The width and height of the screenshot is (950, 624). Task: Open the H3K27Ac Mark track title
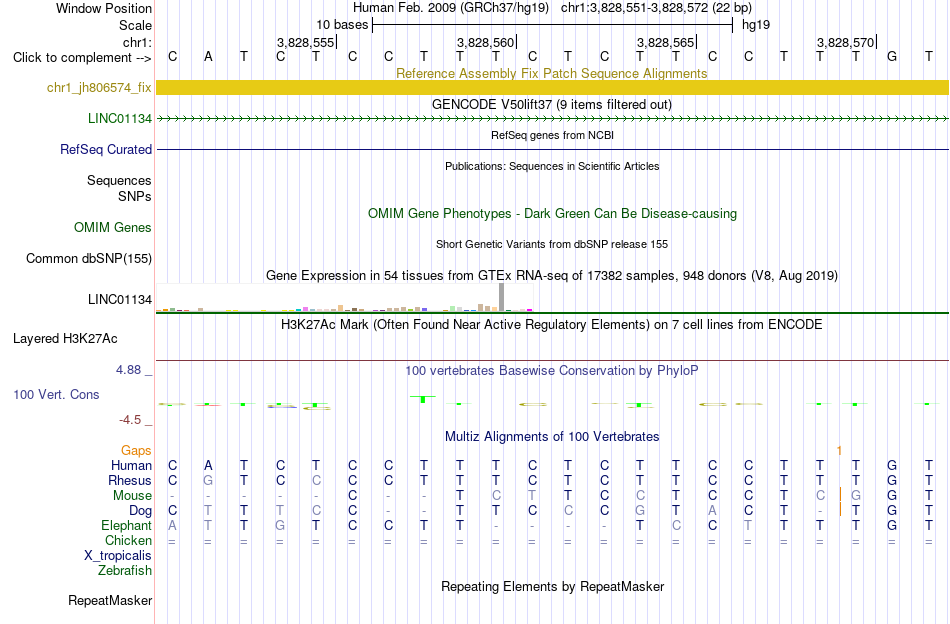pos(551,324)
